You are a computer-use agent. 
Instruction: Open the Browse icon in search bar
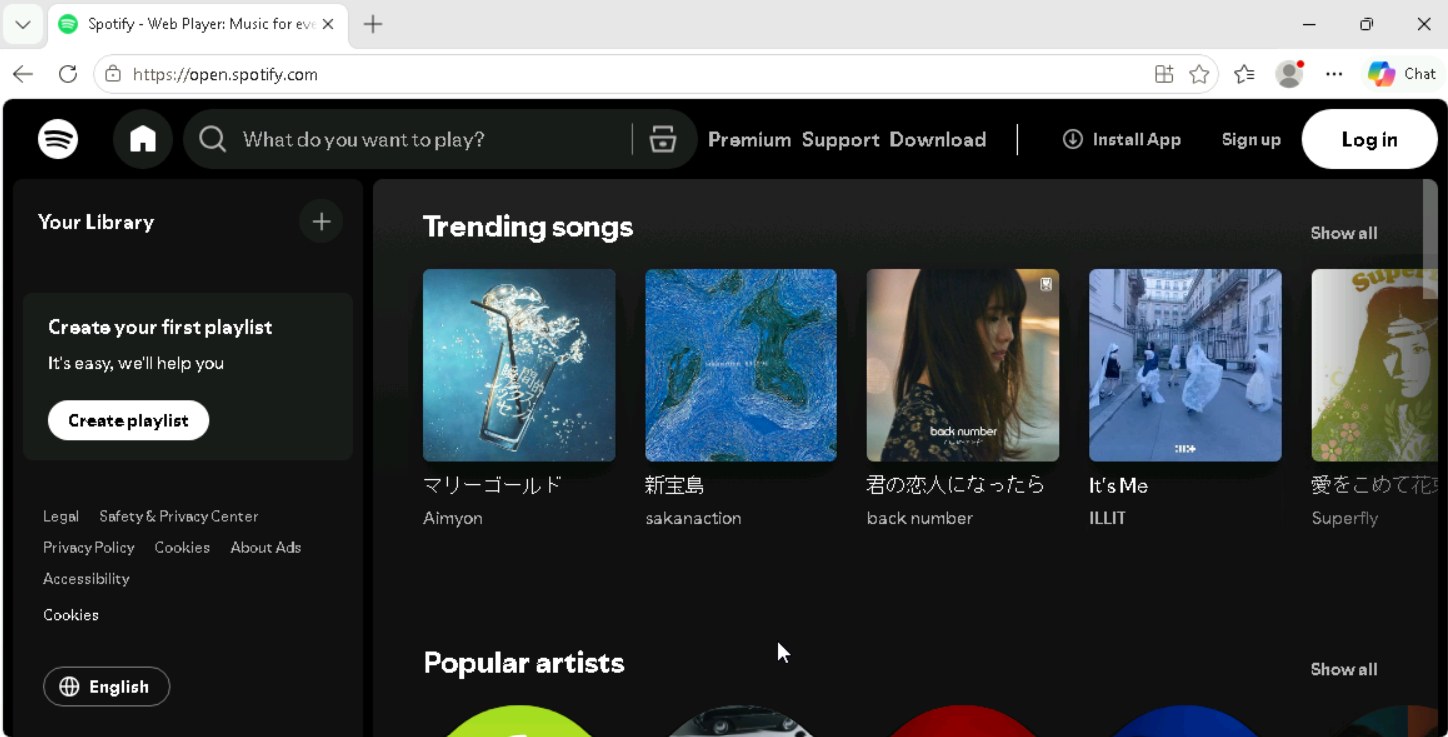[663, 139]
